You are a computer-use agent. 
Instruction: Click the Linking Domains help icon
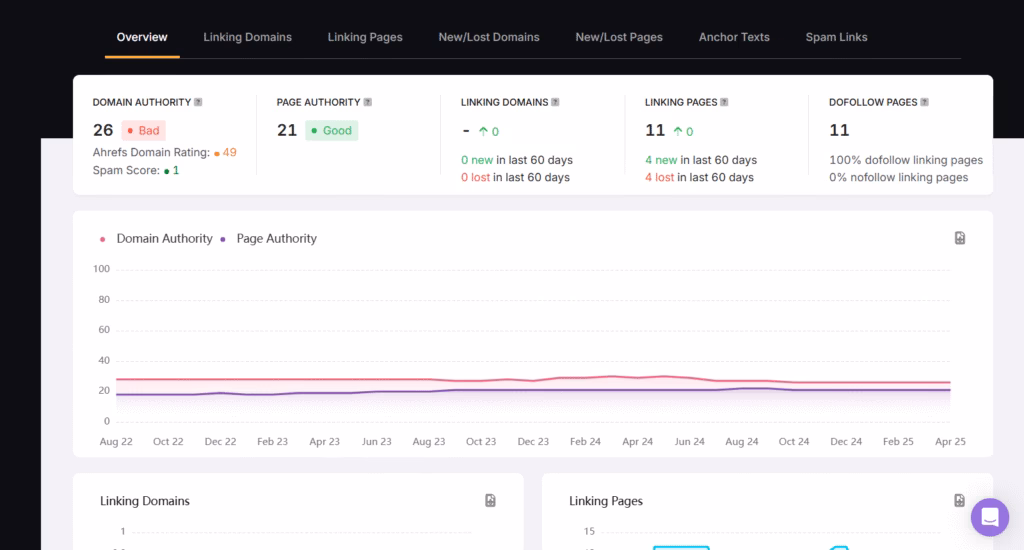point(555,102)
